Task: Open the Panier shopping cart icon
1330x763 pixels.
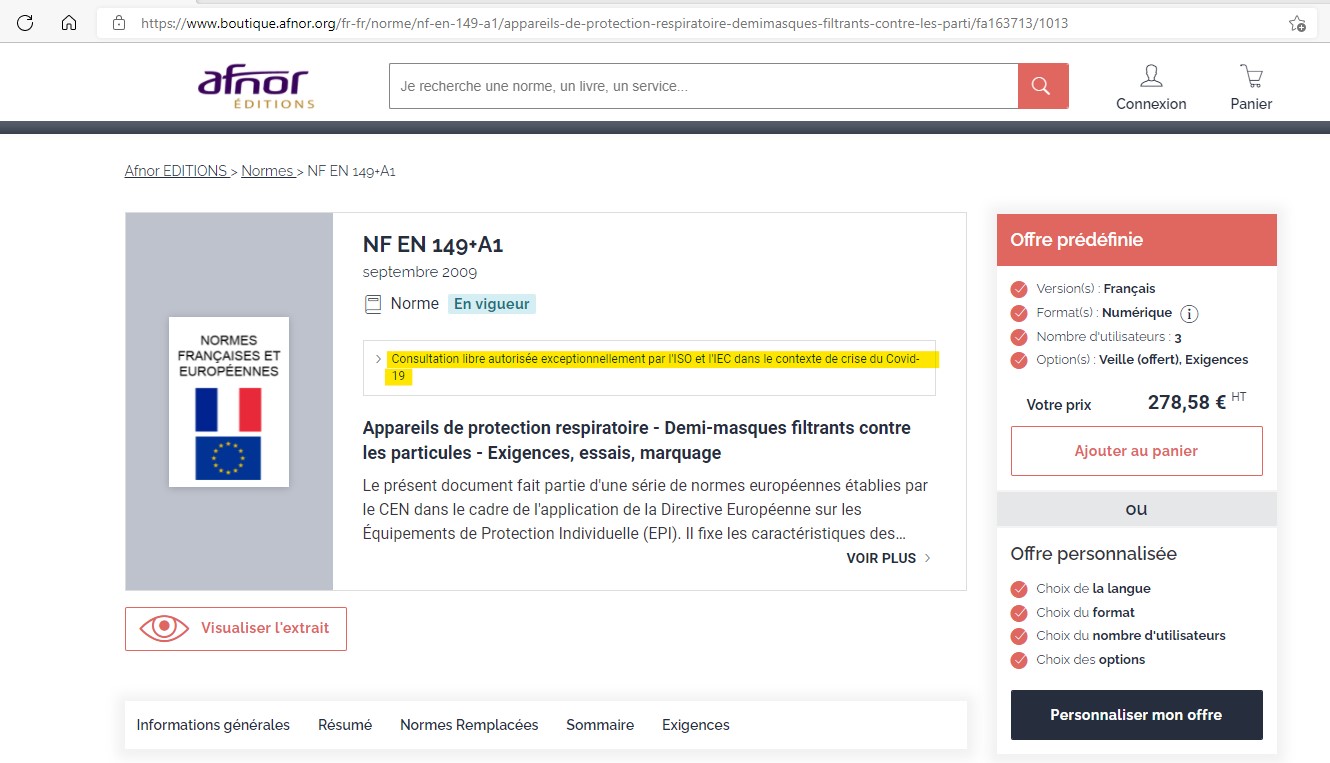Action: 1251,76
